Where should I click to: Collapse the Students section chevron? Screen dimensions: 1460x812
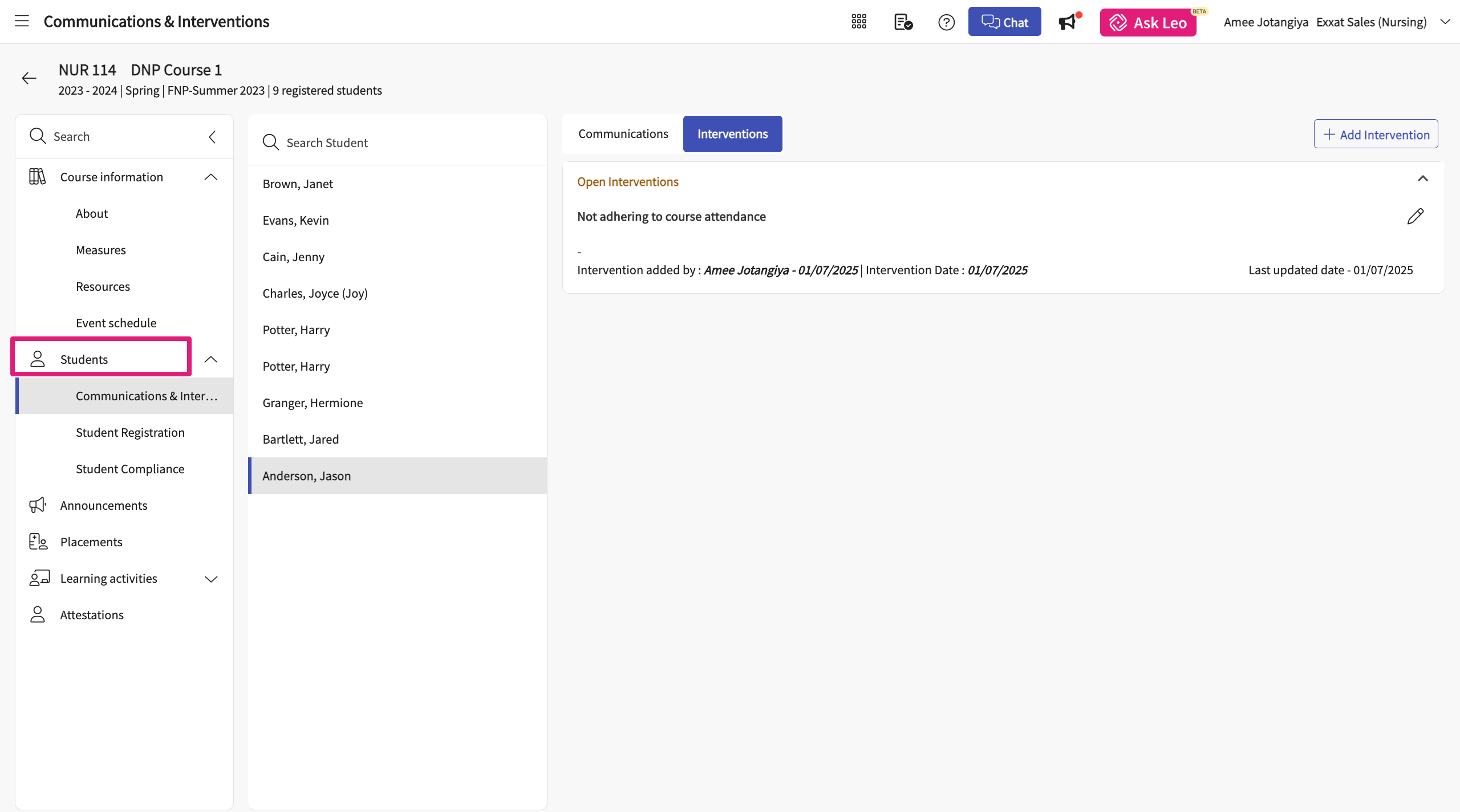211,359
